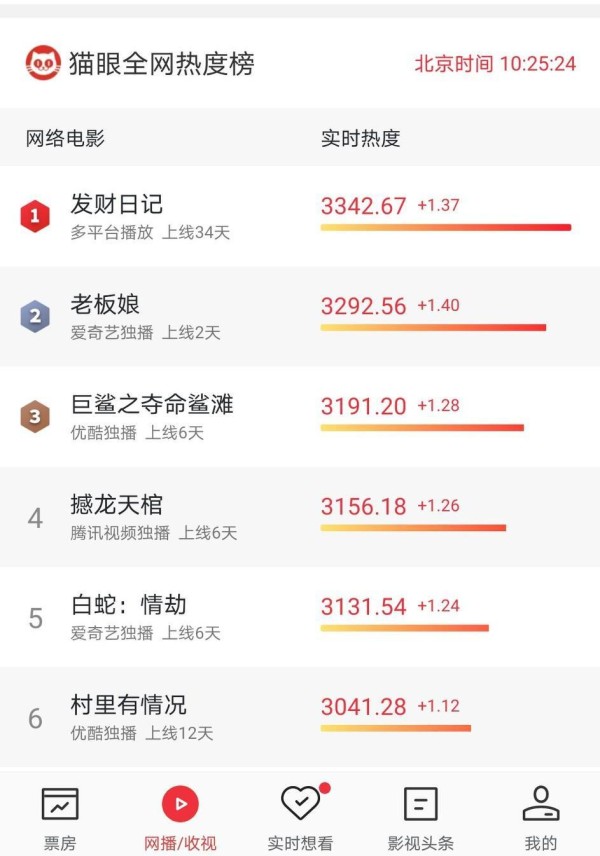600x856 pixels.
Task: Go to 我的 profile icon
Action: click(x=540, y=803)
